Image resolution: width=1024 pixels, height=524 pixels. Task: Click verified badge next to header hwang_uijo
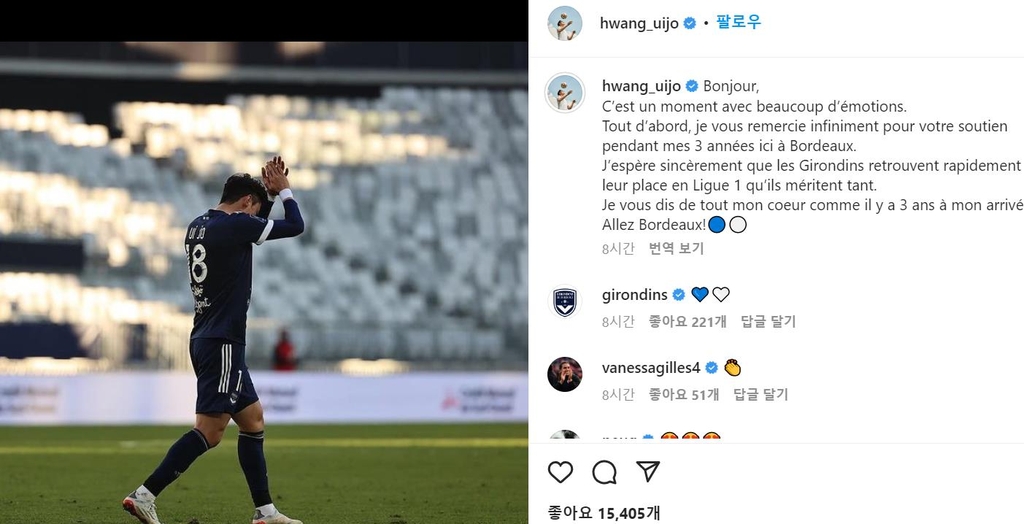pyautogui.click(x=690, y=24)
